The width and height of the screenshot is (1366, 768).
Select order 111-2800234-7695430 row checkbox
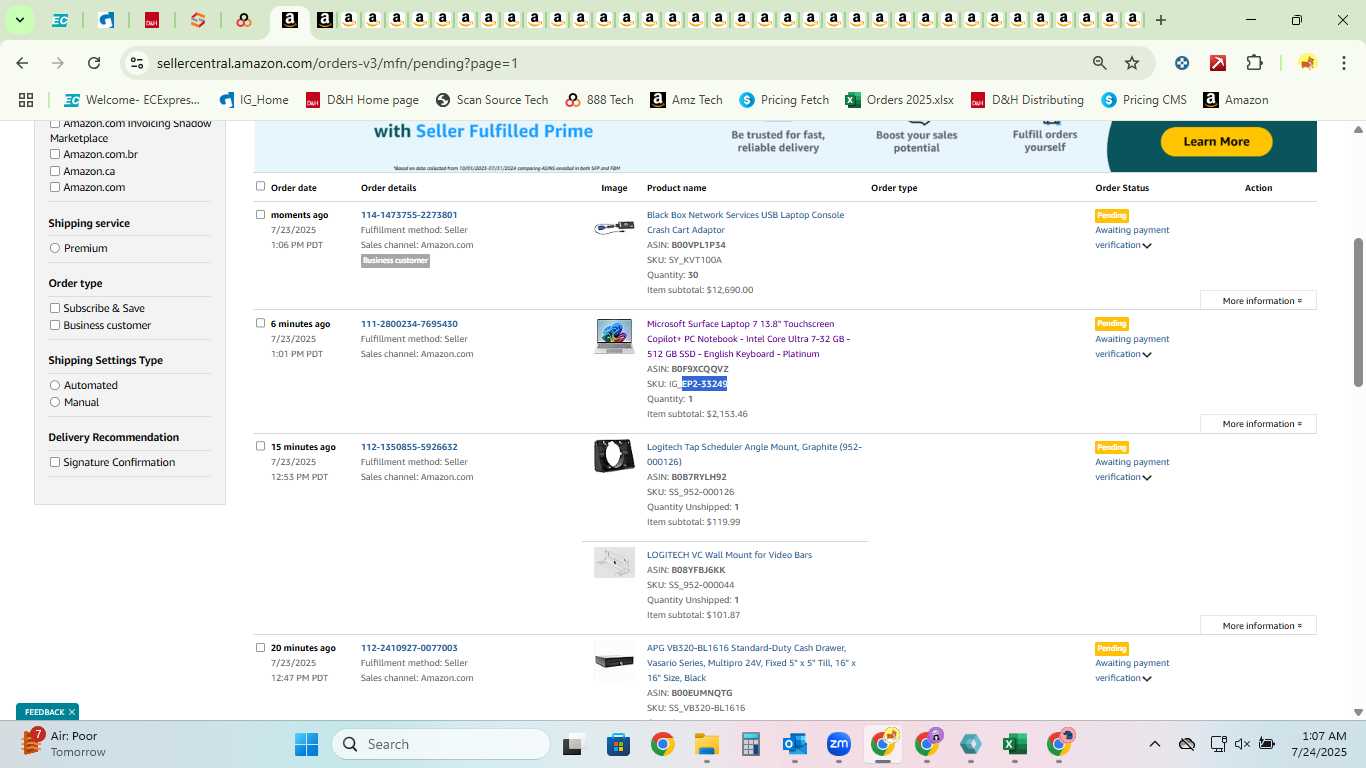261,323
